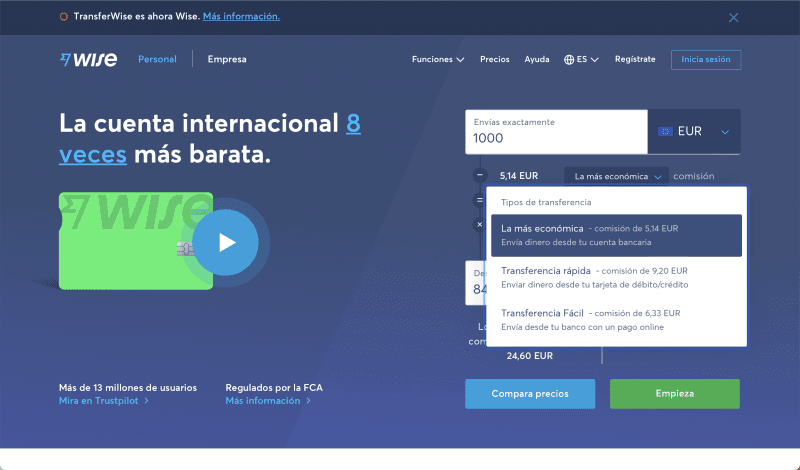This screenshot has width=800, height=470.
Task: Open the ES language selector
Action: click(x=581, y=59)
